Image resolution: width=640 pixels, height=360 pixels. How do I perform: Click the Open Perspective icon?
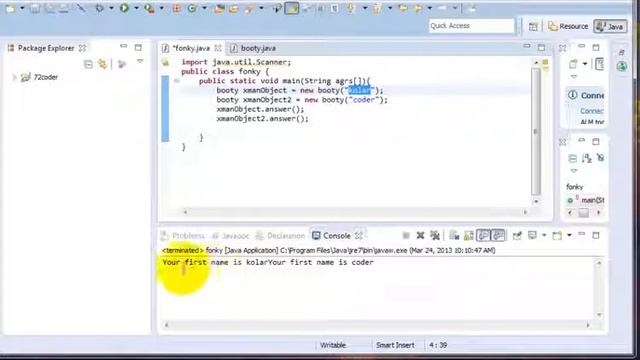pos(533,27)
